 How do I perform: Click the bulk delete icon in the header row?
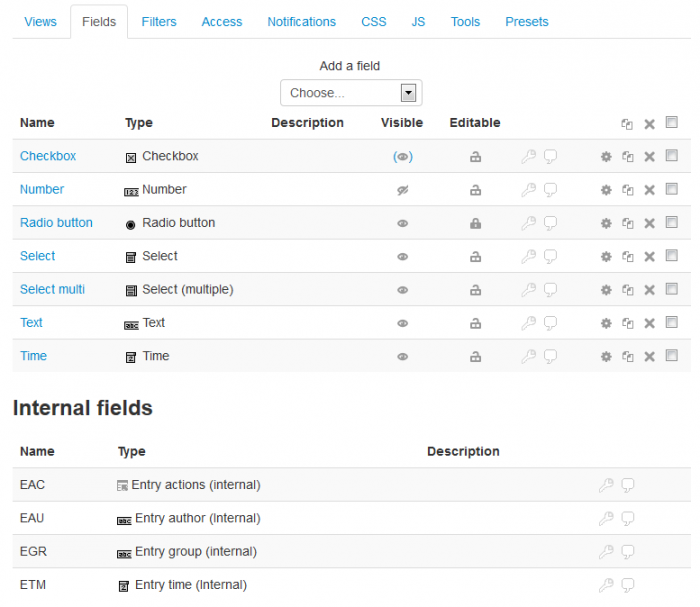[x=649, y=124]
